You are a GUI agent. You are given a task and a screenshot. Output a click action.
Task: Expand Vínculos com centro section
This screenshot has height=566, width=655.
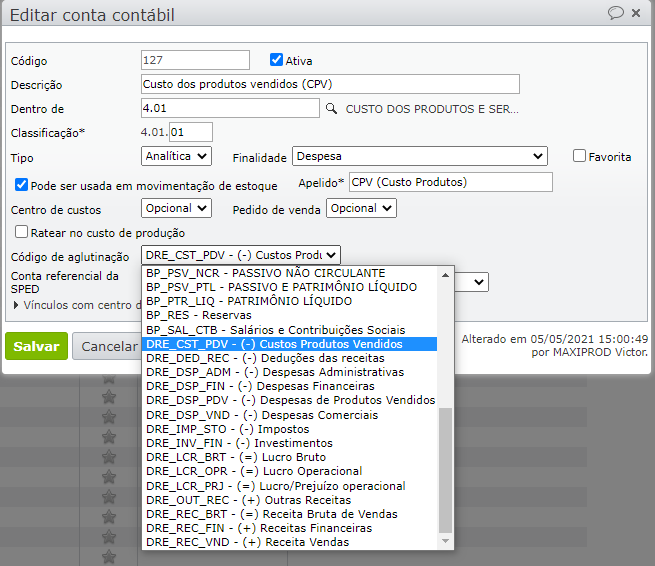pyautogui.click(x=16, y=305)
